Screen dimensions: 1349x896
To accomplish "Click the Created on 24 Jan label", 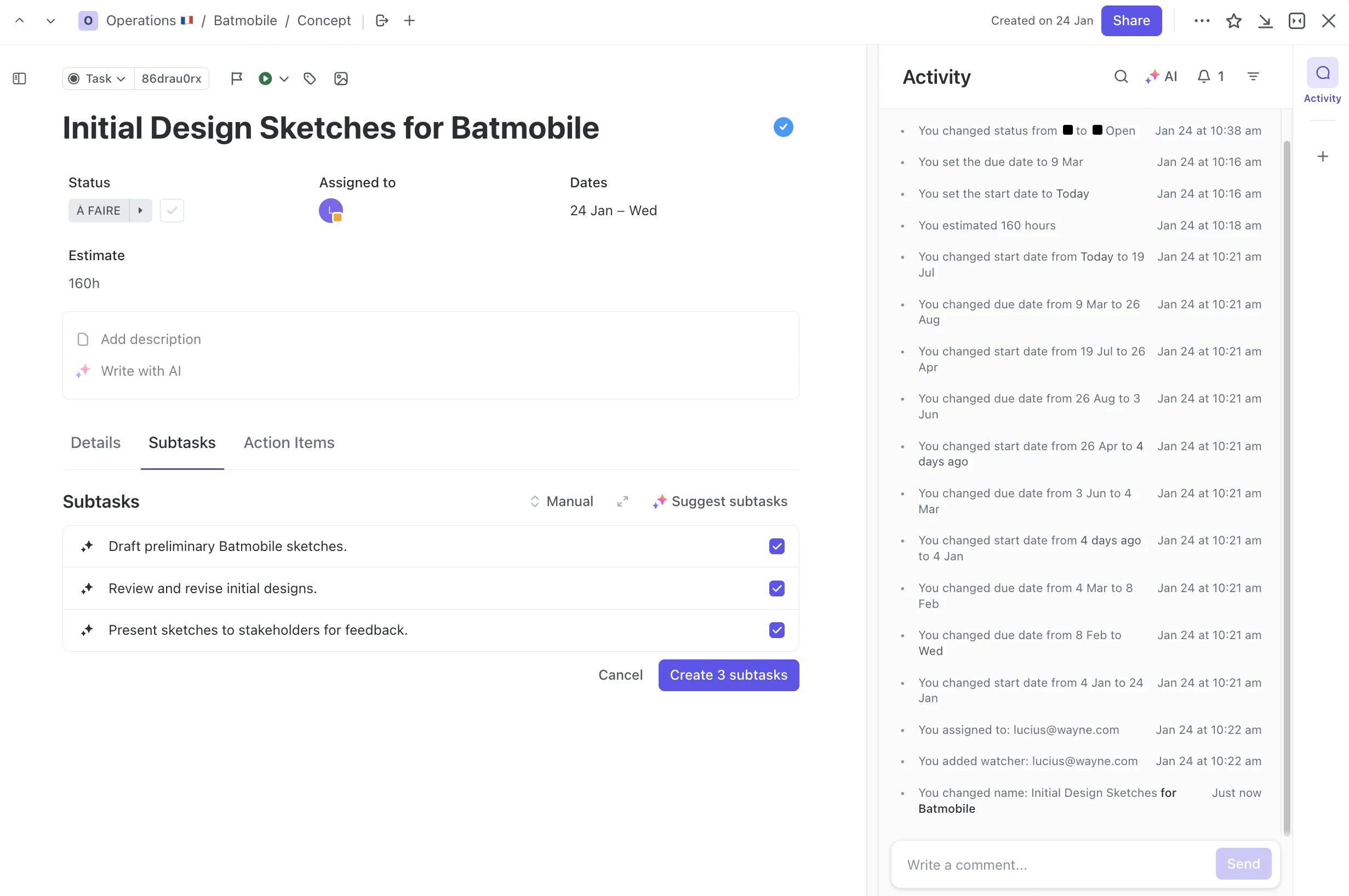I will [1042, 21].
